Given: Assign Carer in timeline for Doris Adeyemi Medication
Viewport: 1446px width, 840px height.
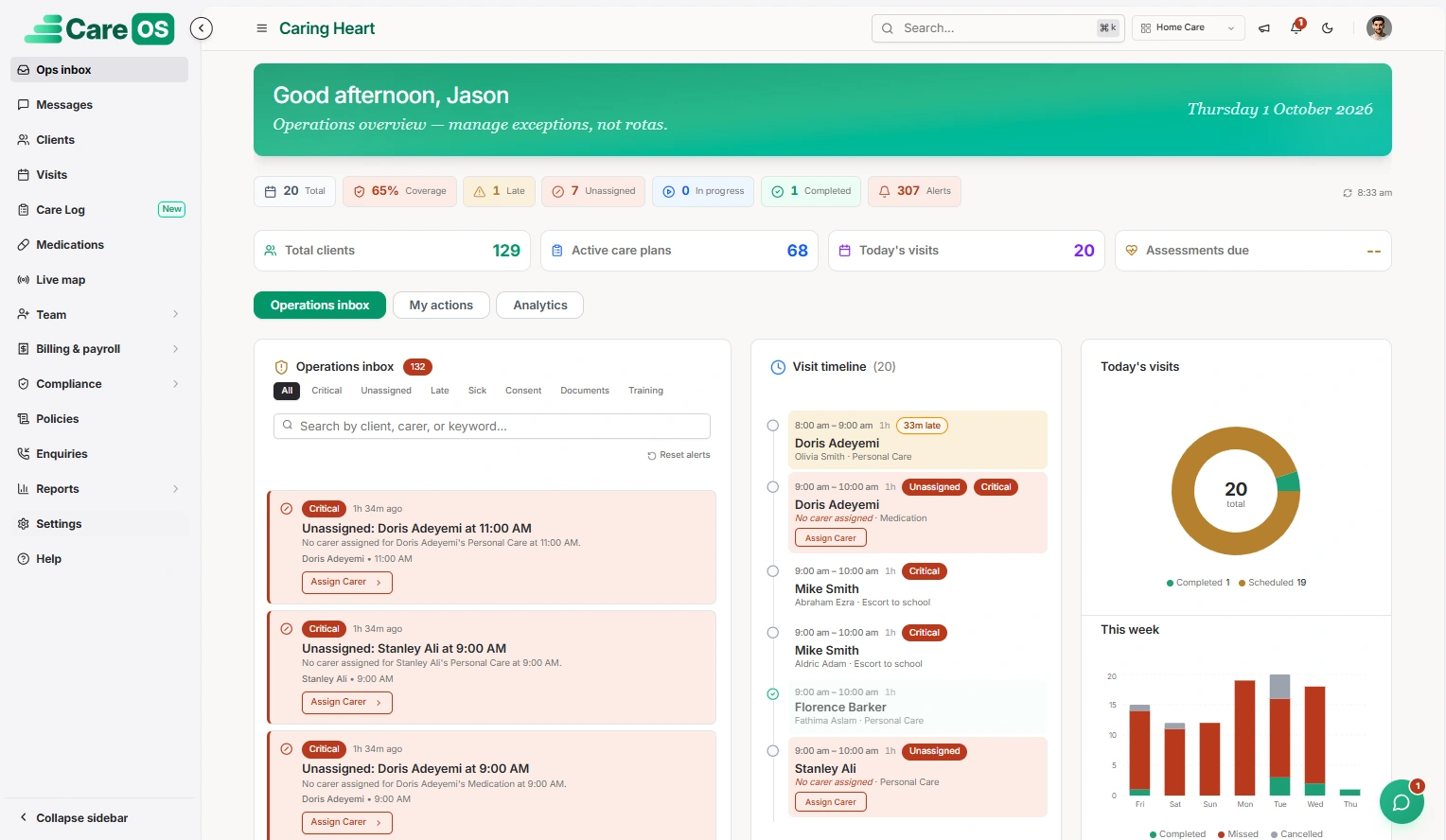Looking at the screenshot, I should tap(831, 538).
